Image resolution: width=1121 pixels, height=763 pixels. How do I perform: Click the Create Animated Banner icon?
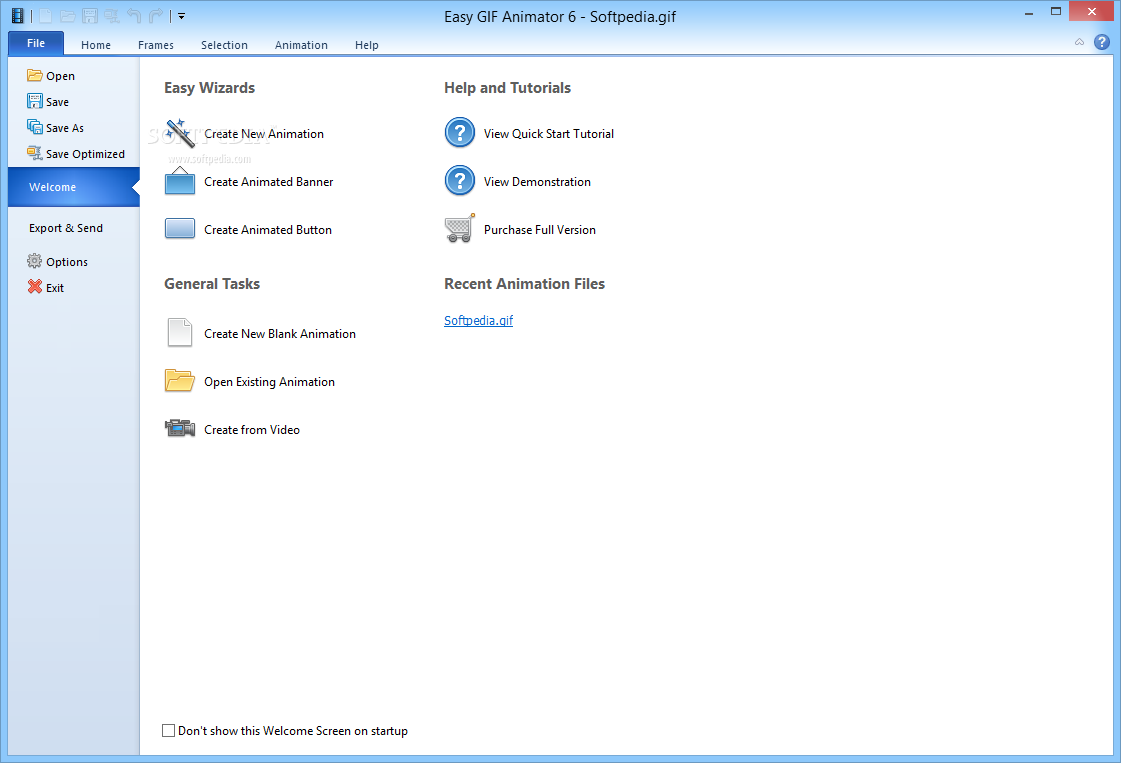[179, 182]
